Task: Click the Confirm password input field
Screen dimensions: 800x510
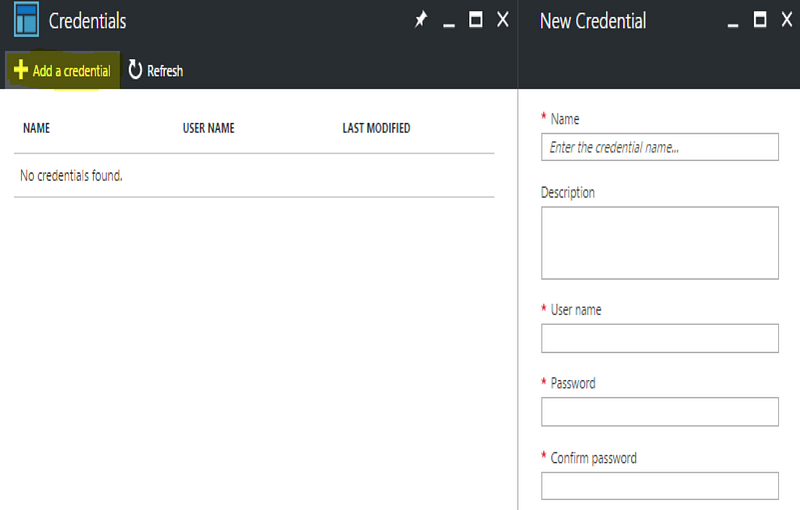Action: pyautogui.click(x=660, y=486)
